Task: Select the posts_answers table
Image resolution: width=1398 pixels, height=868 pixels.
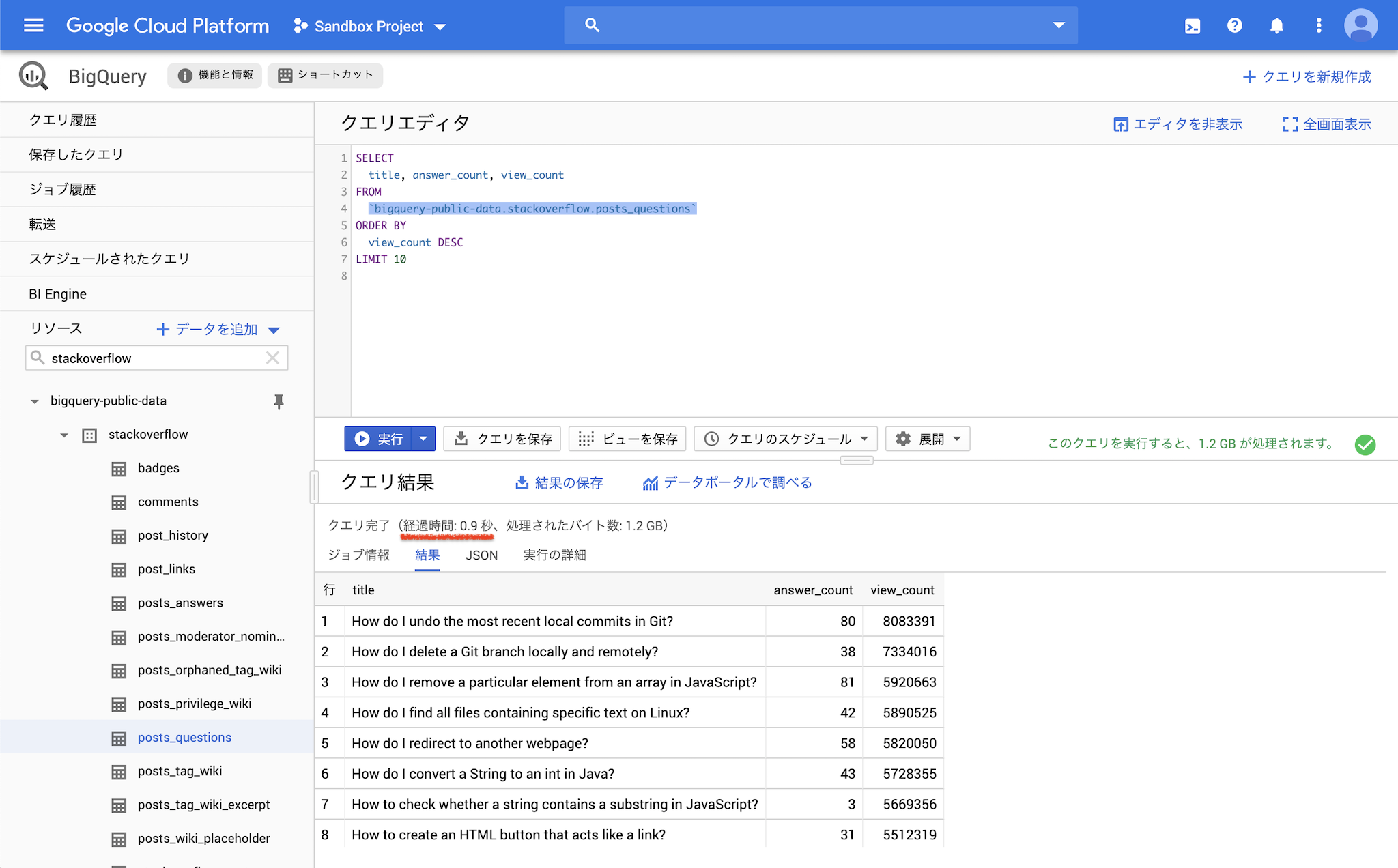Action: point(180,603)
